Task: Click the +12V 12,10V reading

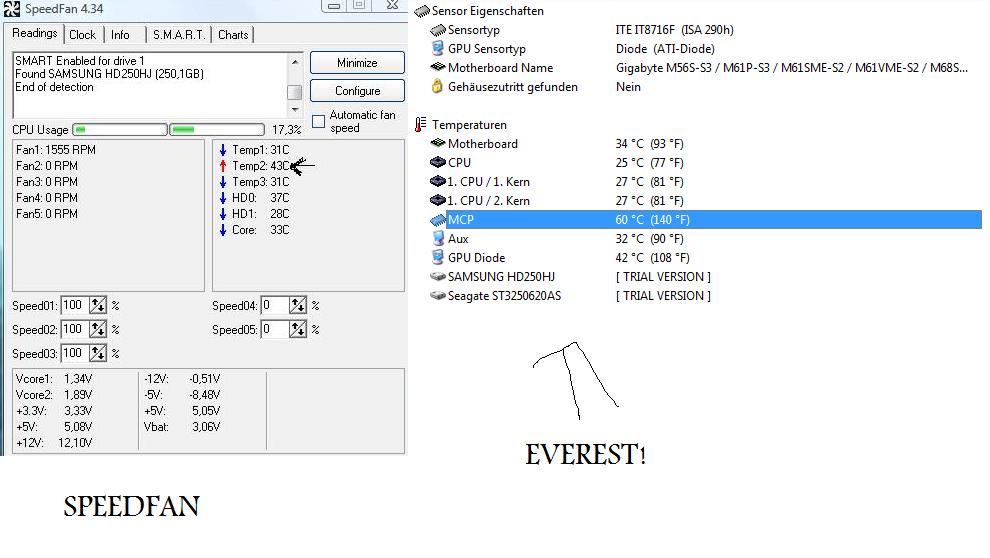Action: (54, 442)
